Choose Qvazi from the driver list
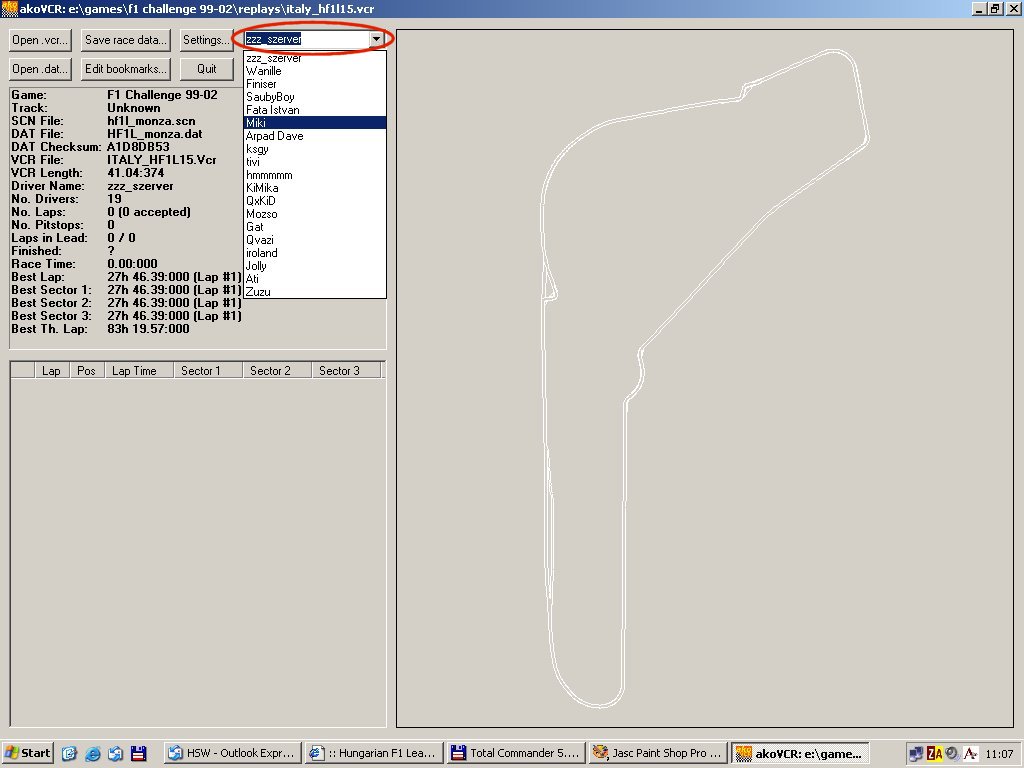The height and width of the screenshot is (768, 1024). [315, 240]
